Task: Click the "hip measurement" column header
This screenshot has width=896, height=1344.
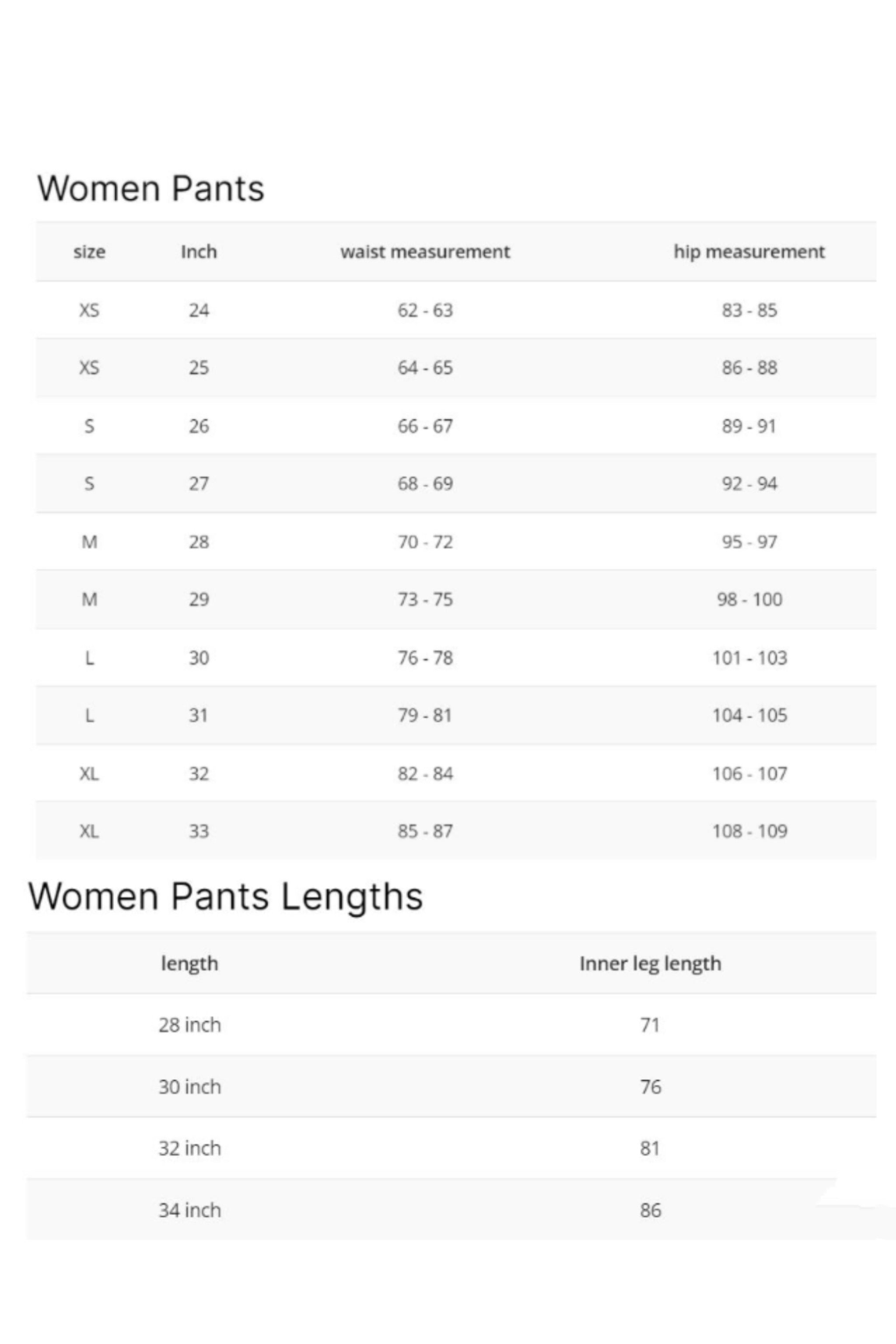Action: (749, 252)
